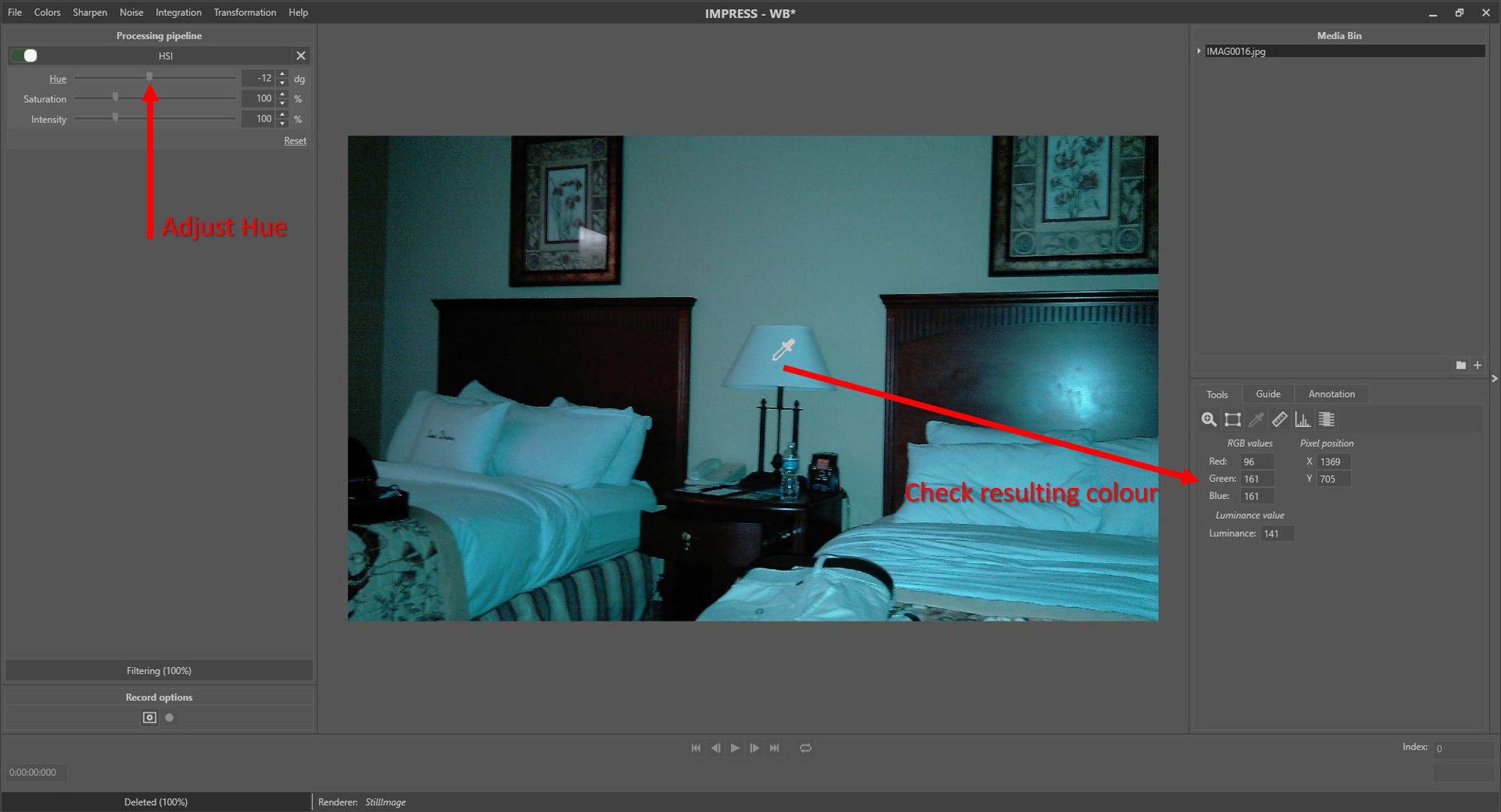The height and width of the screenshot is (812, 1501).
Task: Collapse the right side panel arrow
Action: pyautogui.click(x=1494, y=379)
